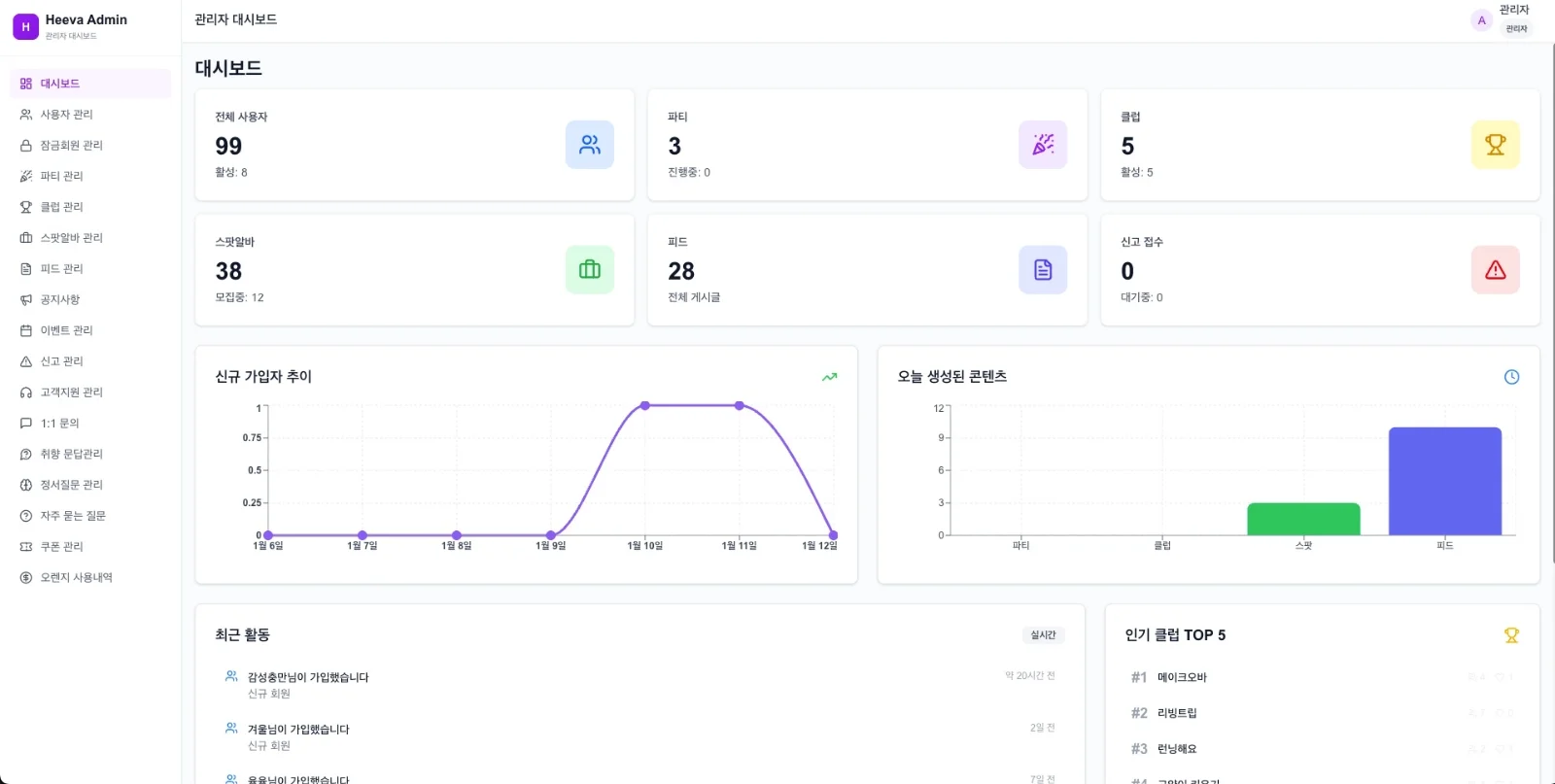The height and width of the screenshot is (784, 1555).
Task: Click the 스팟알바 count '38'
Action: coord(228,271)
